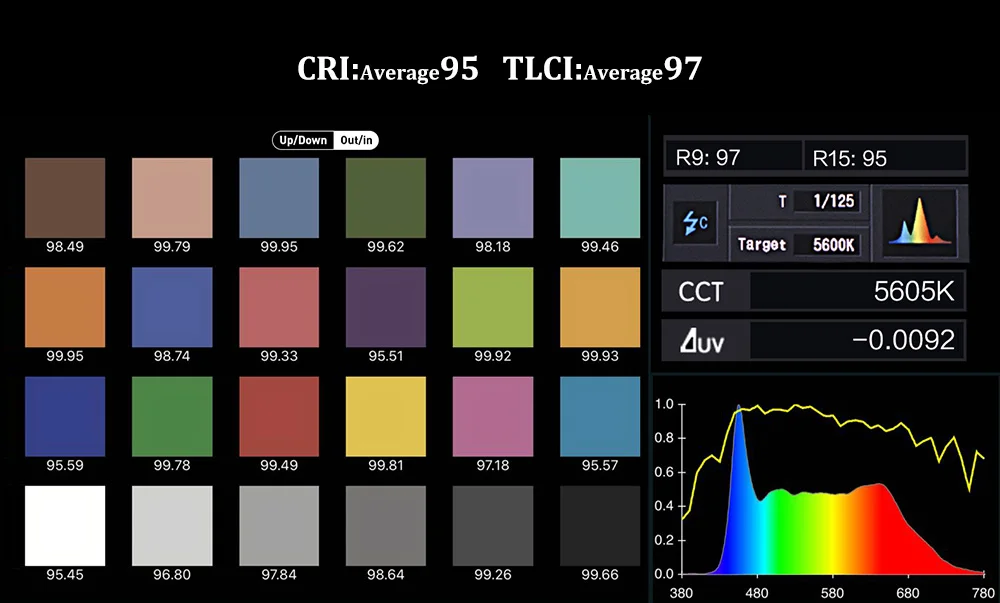This screenshot has width=1000, height=603.
Task: Open the spectrum graph thumbnail icon
Action: click(x=920, y=222)
